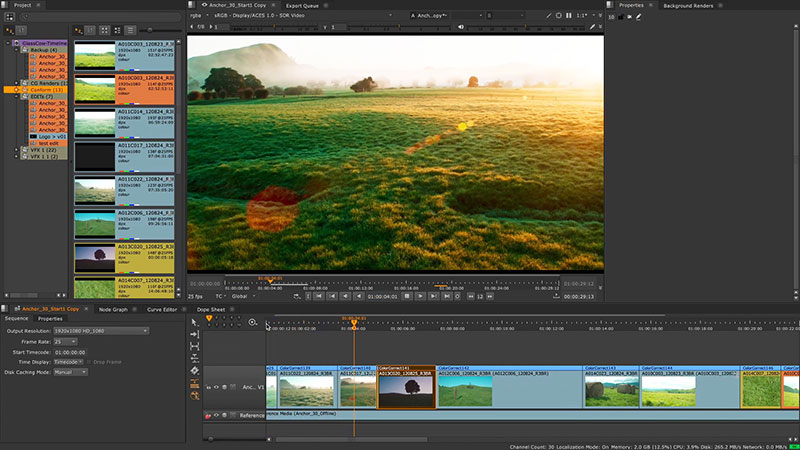The image size is (800, 450).
Task: Check the Drop Frame checkbox
Action: coord(89,362)
